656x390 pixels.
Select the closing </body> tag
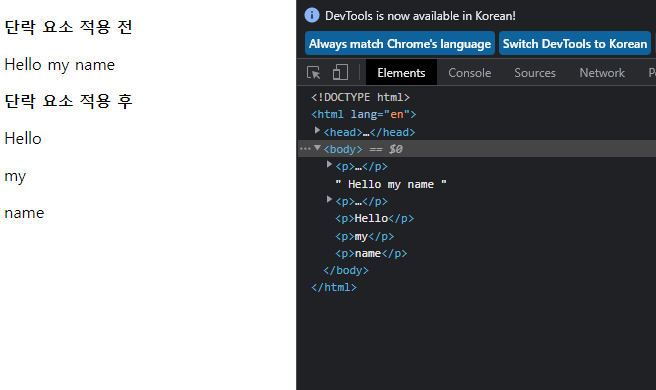[x=346, y=271]
